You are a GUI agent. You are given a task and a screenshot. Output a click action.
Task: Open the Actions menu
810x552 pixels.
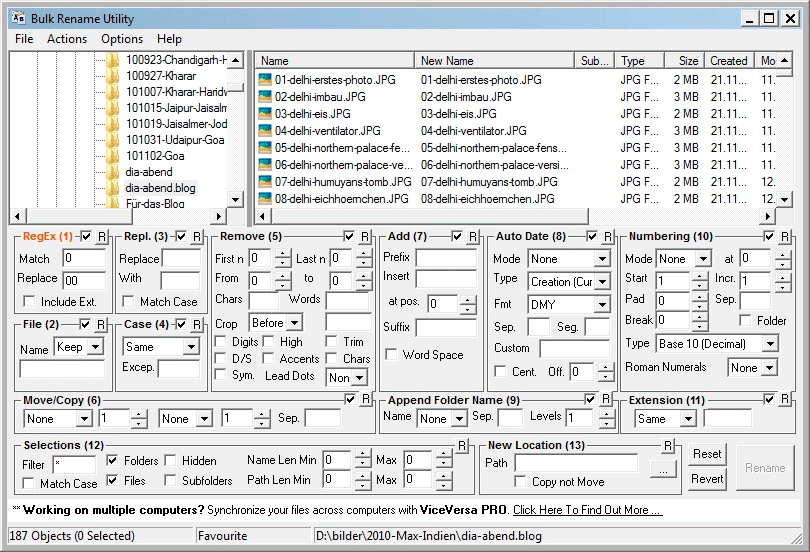click(67, 39)
